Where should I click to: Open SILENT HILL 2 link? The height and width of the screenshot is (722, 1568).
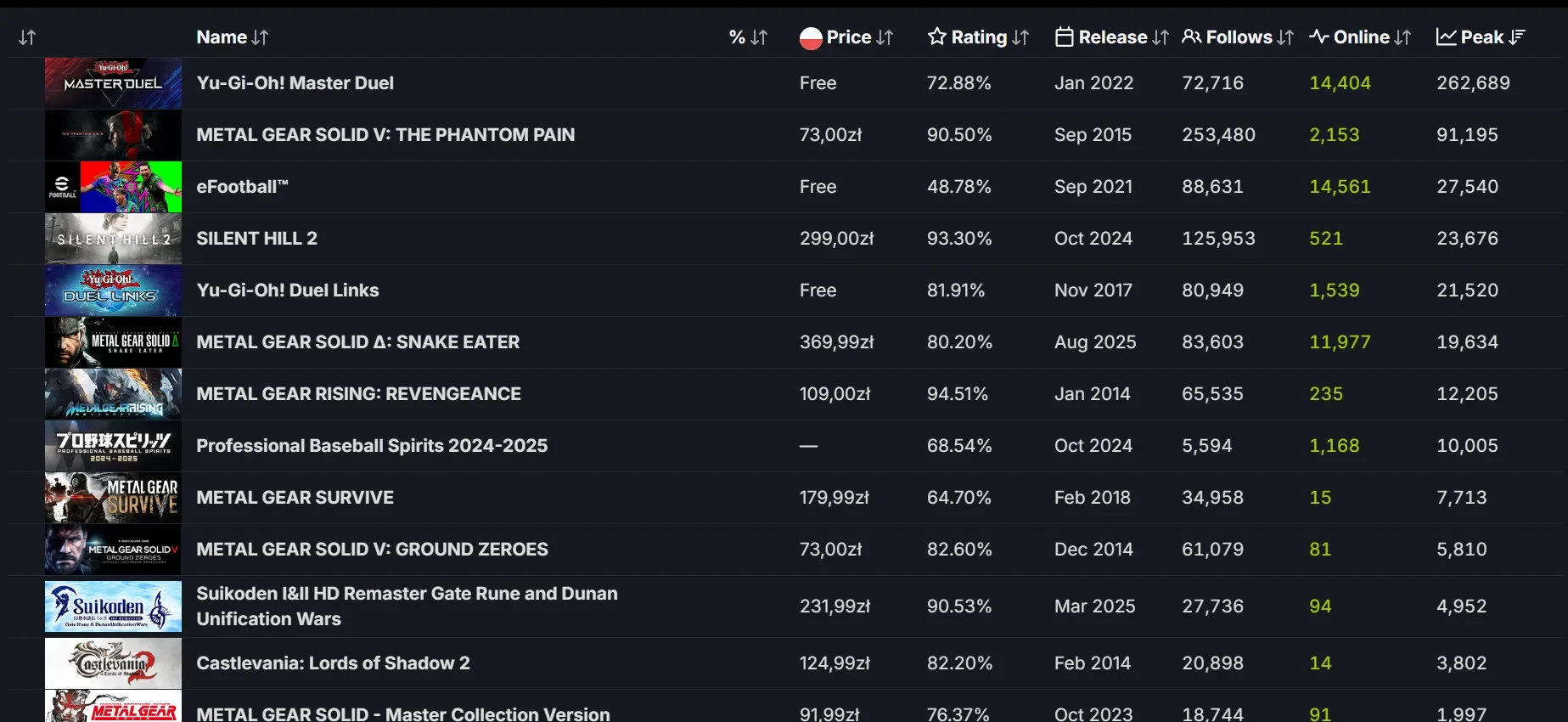(256, 239)
